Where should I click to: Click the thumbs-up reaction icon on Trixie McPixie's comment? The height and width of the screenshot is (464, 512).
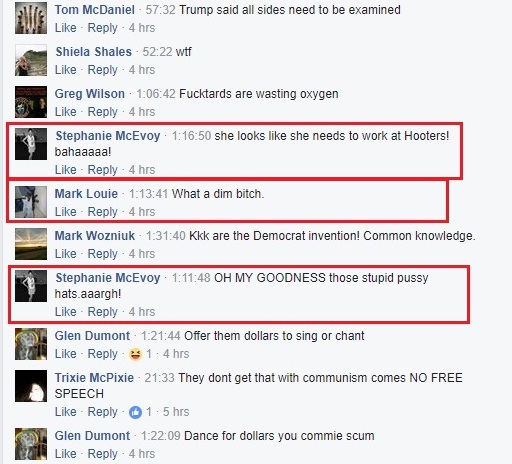(135, 412)
